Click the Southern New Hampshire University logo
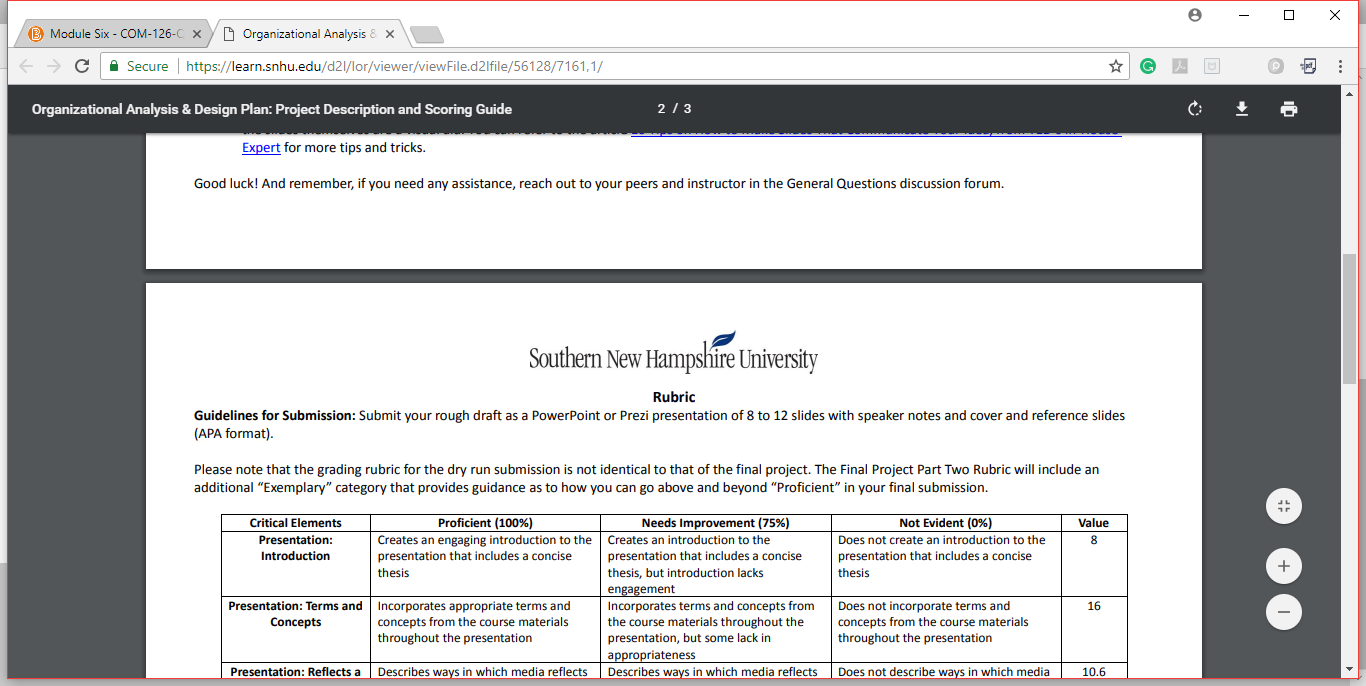The width and height of the screenshot is (1366, 686). click(673, 353)
